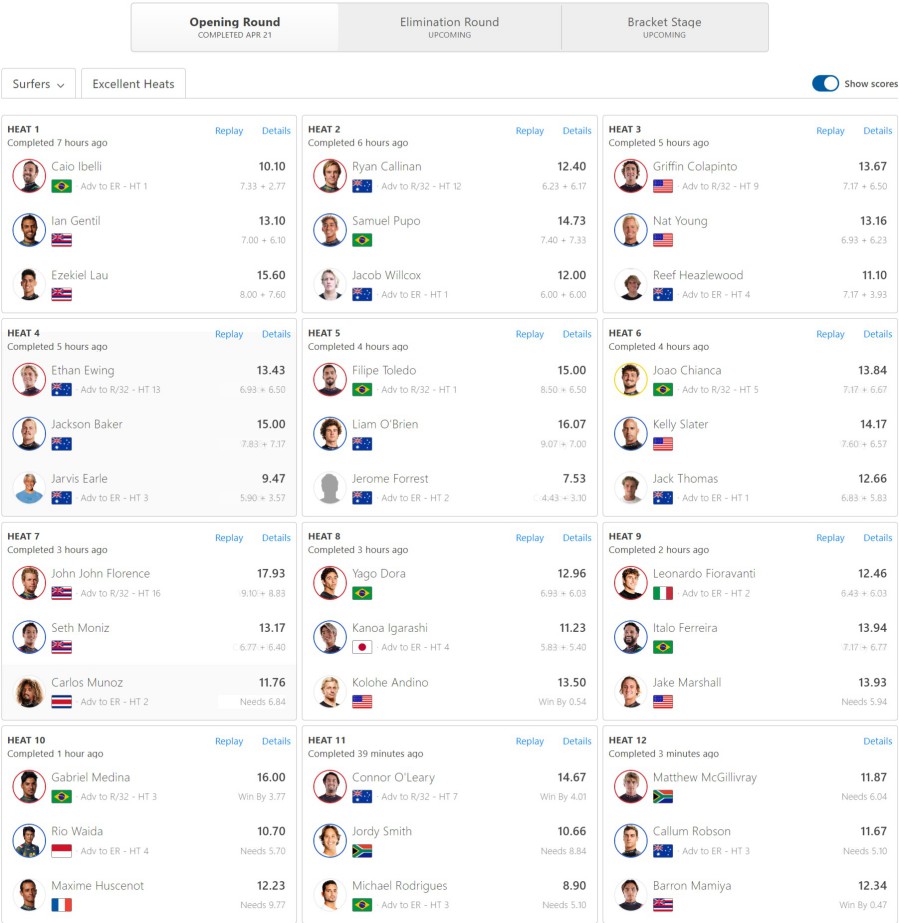Click Ethan Ewing's surfer name
The image size is (899, 923).
click(x=79, y=370)
